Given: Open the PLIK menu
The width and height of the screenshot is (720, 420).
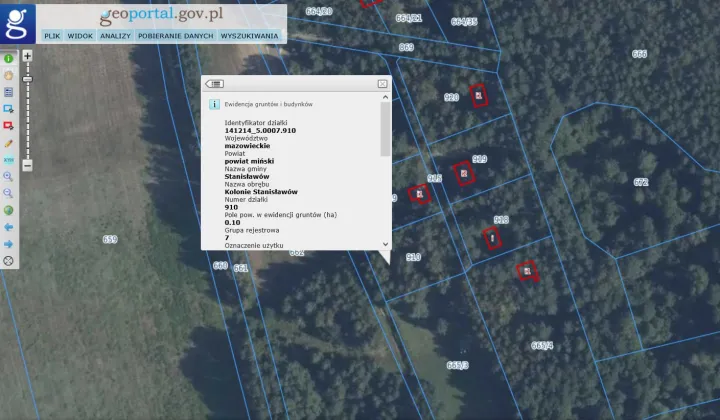Looking at the screenshot, I should [52, 36].
